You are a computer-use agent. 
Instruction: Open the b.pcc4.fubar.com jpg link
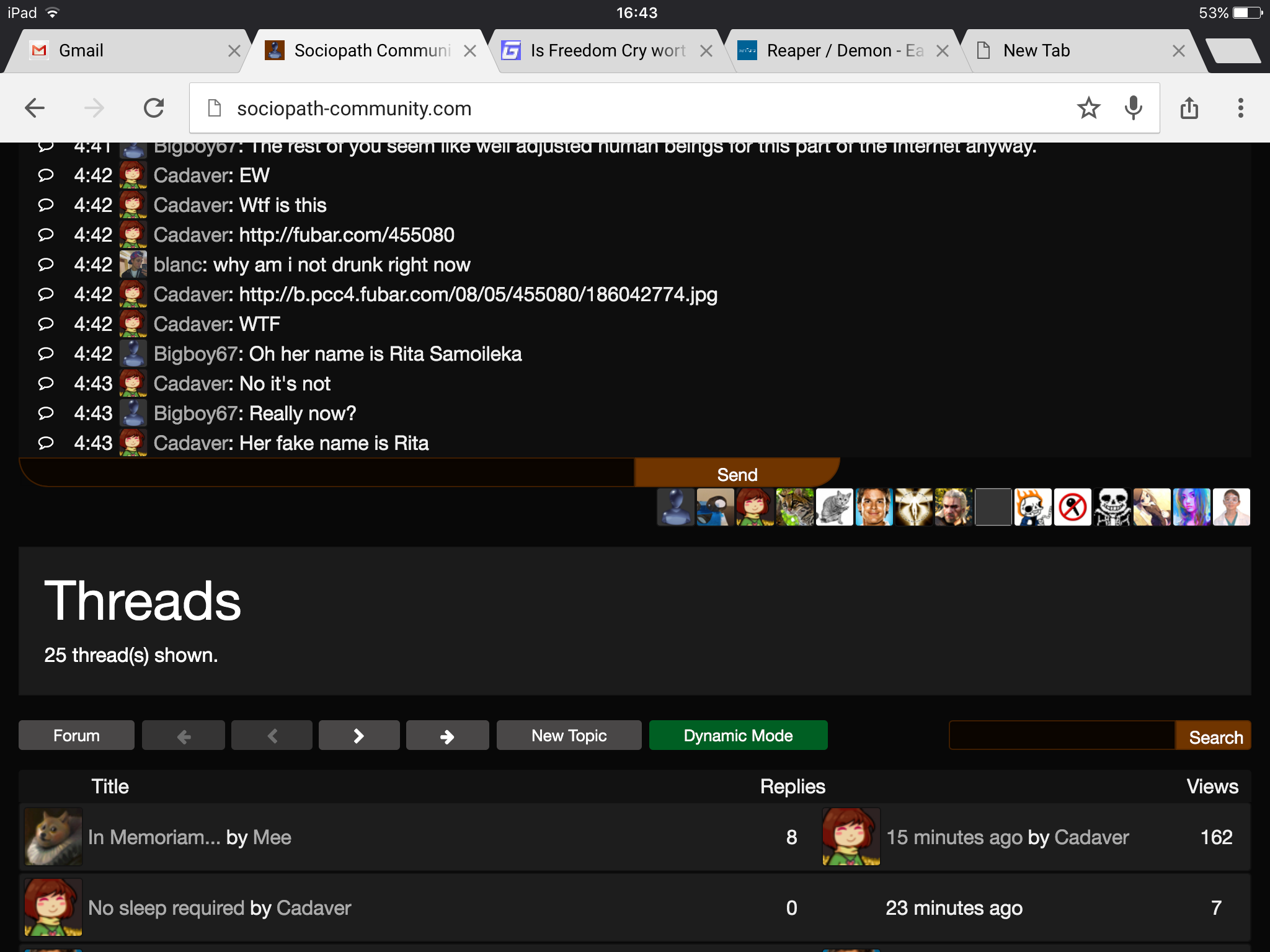478,294
